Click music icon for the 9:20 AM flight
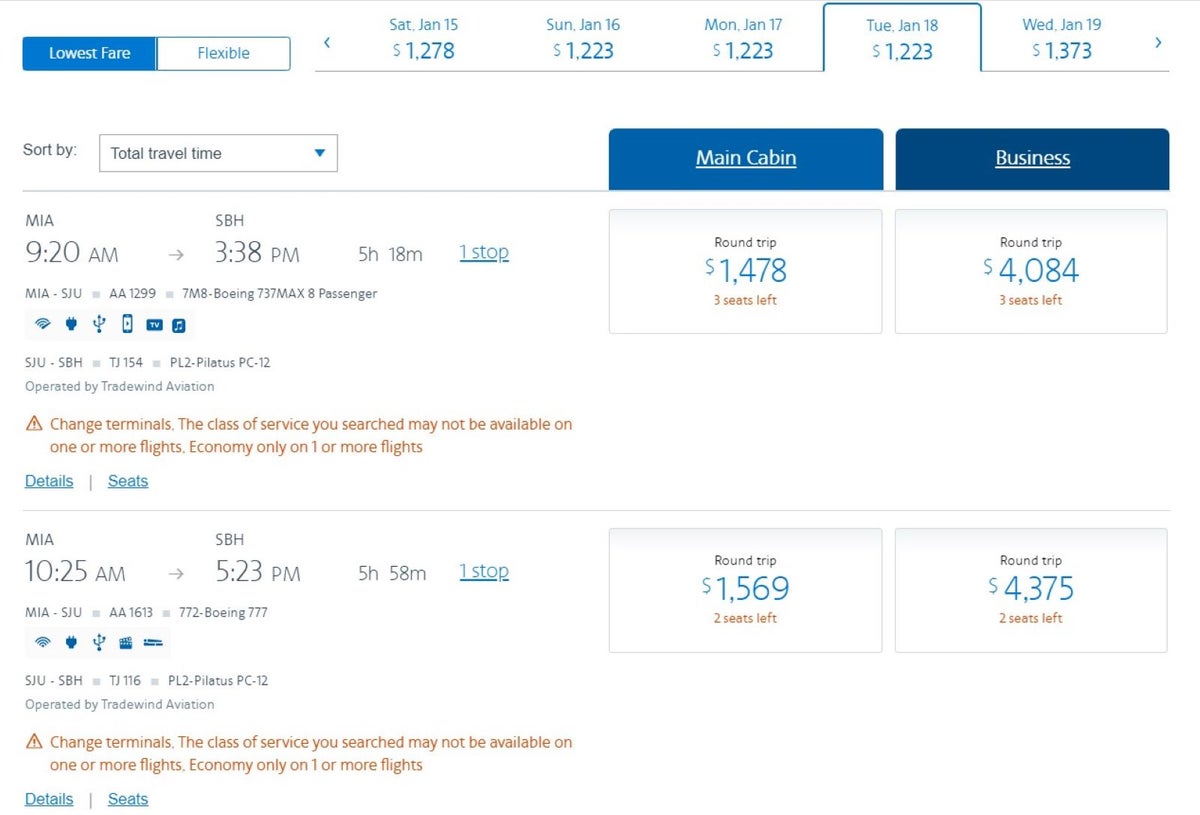 point(179,325)
